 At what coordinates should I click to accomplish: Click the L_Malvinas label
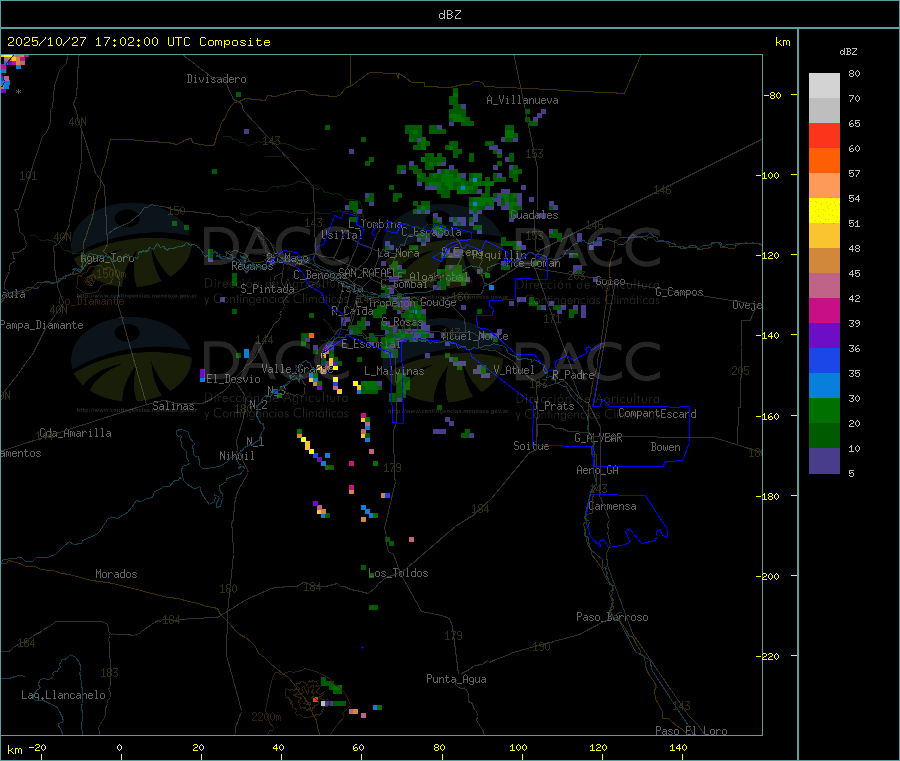[x=394, y=371]
